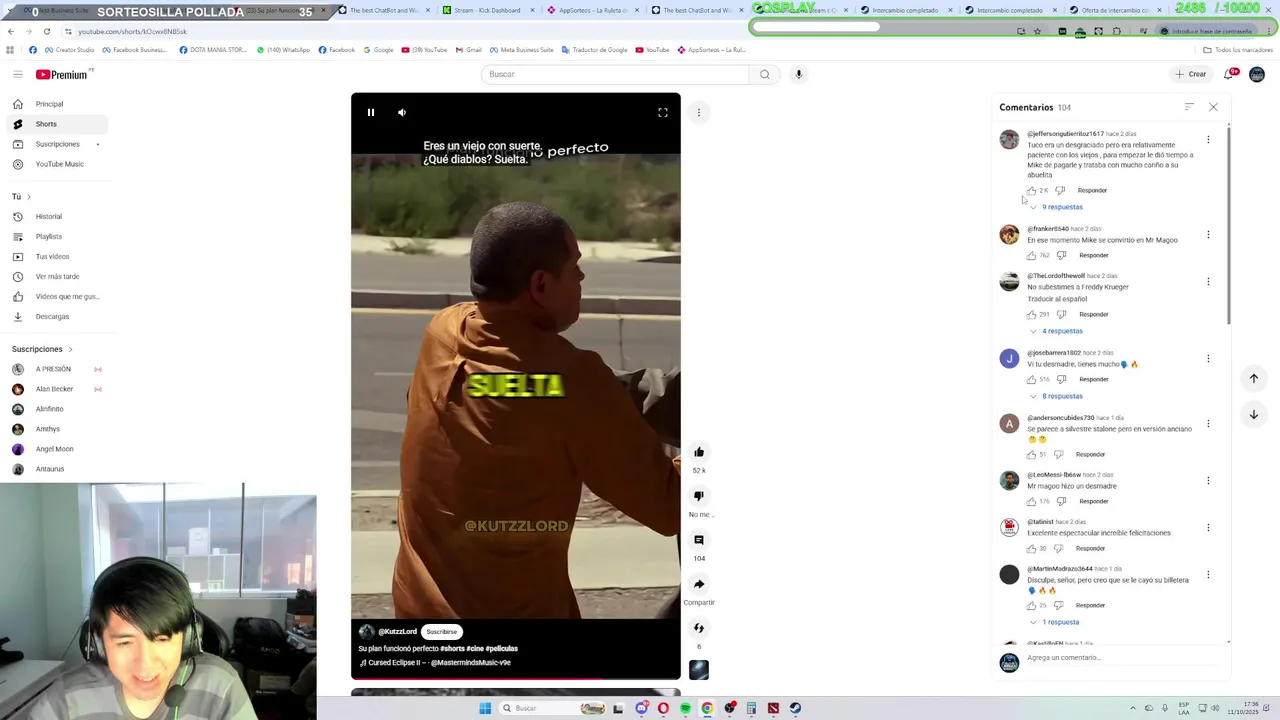Mute the Short's volume speaker icon
The height and width of the screenshot is (720, 1280).
tap(402, 113)
